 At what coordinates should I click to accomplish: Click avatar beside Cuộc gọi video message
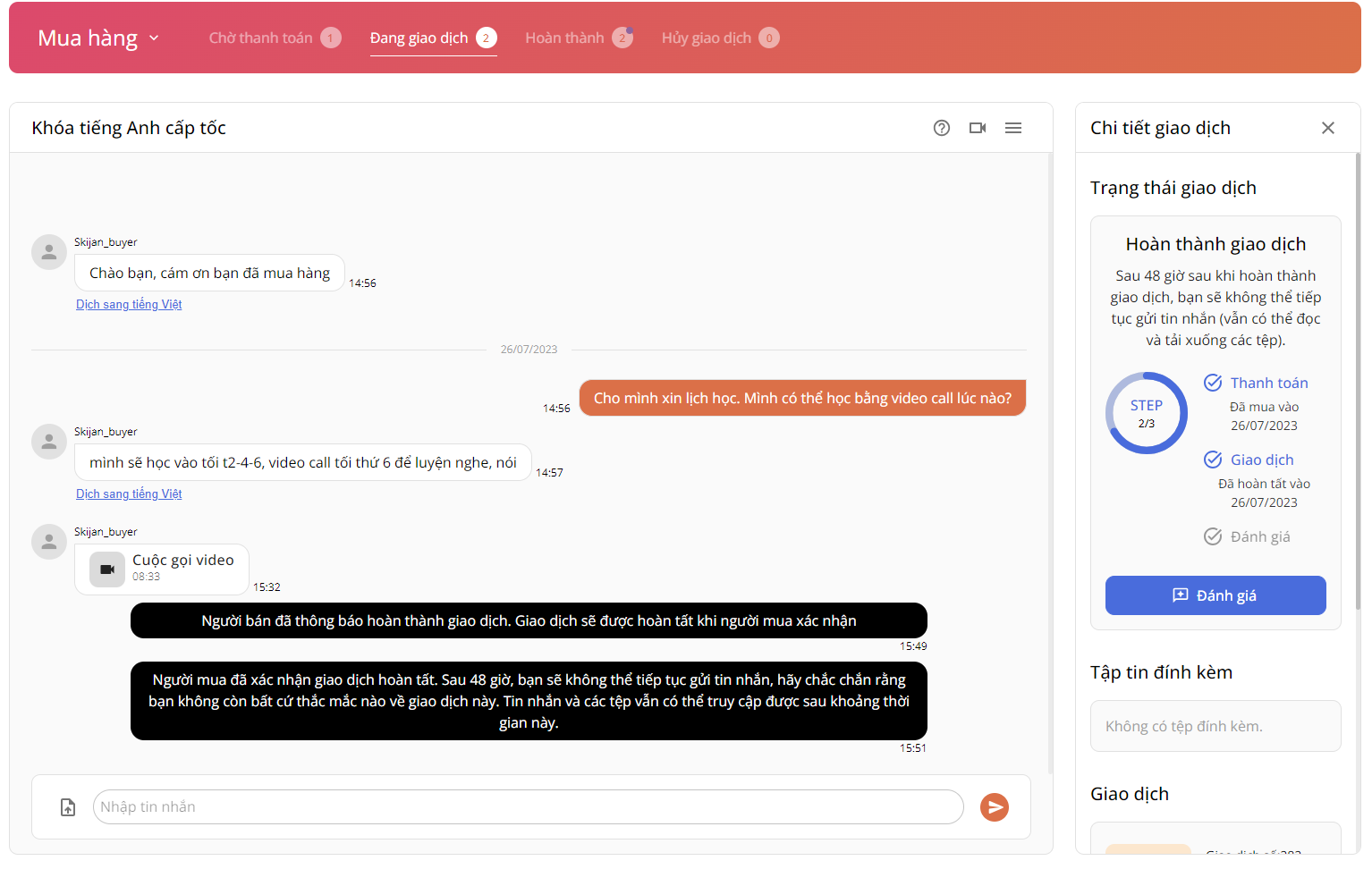49,542
